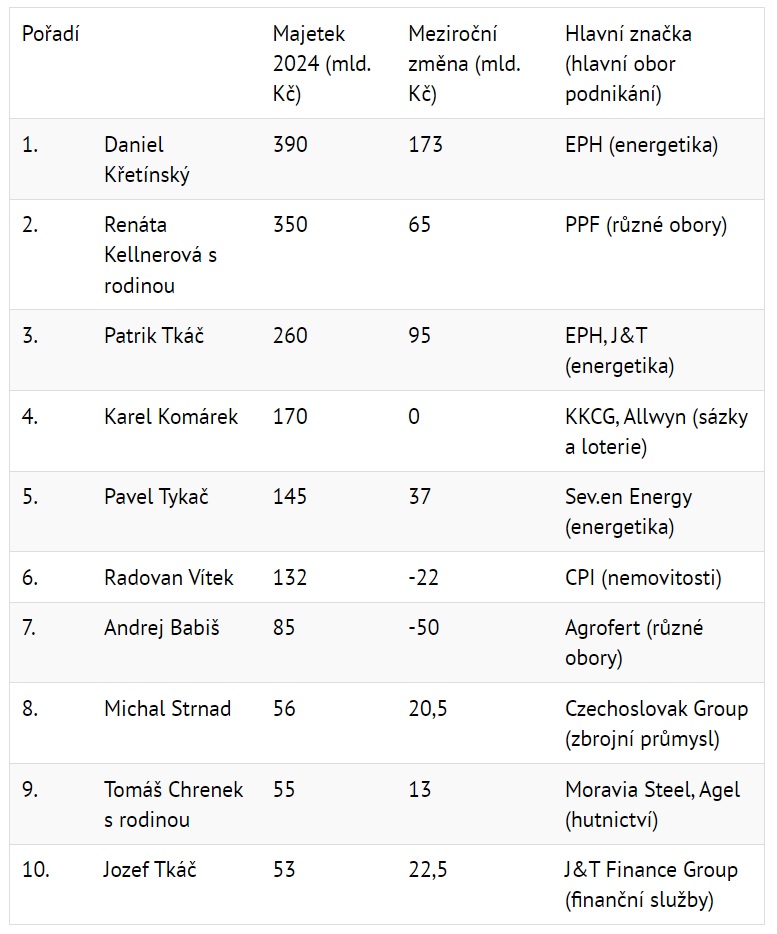Select the Hlavní značka column header
The height and width of the screenshot is (934, 777).
click(629, 64)
